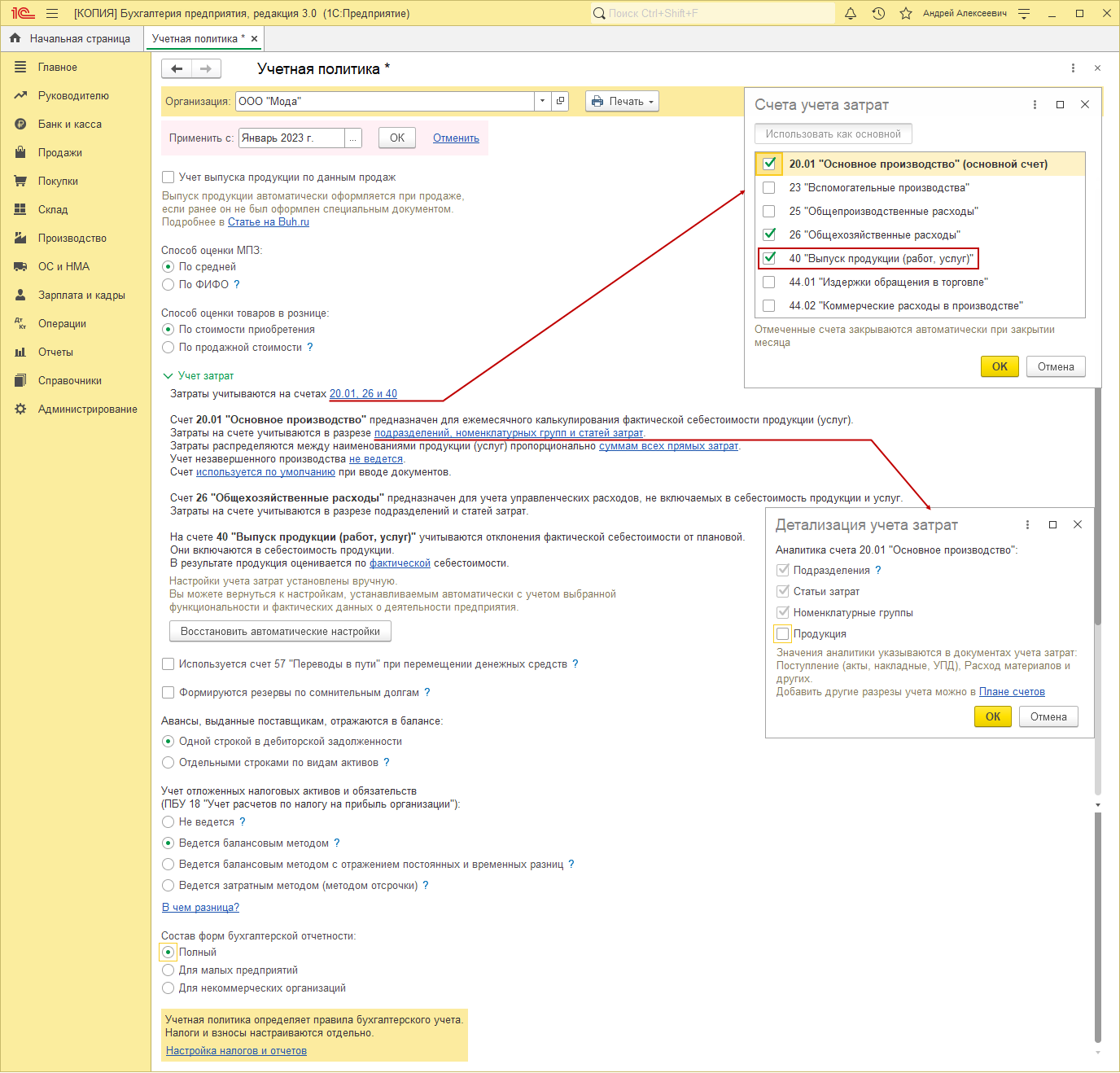1120x1073 pixels.
Task: Go to home page icon tab
Action: pyautogui.click(x=15, y=38)
